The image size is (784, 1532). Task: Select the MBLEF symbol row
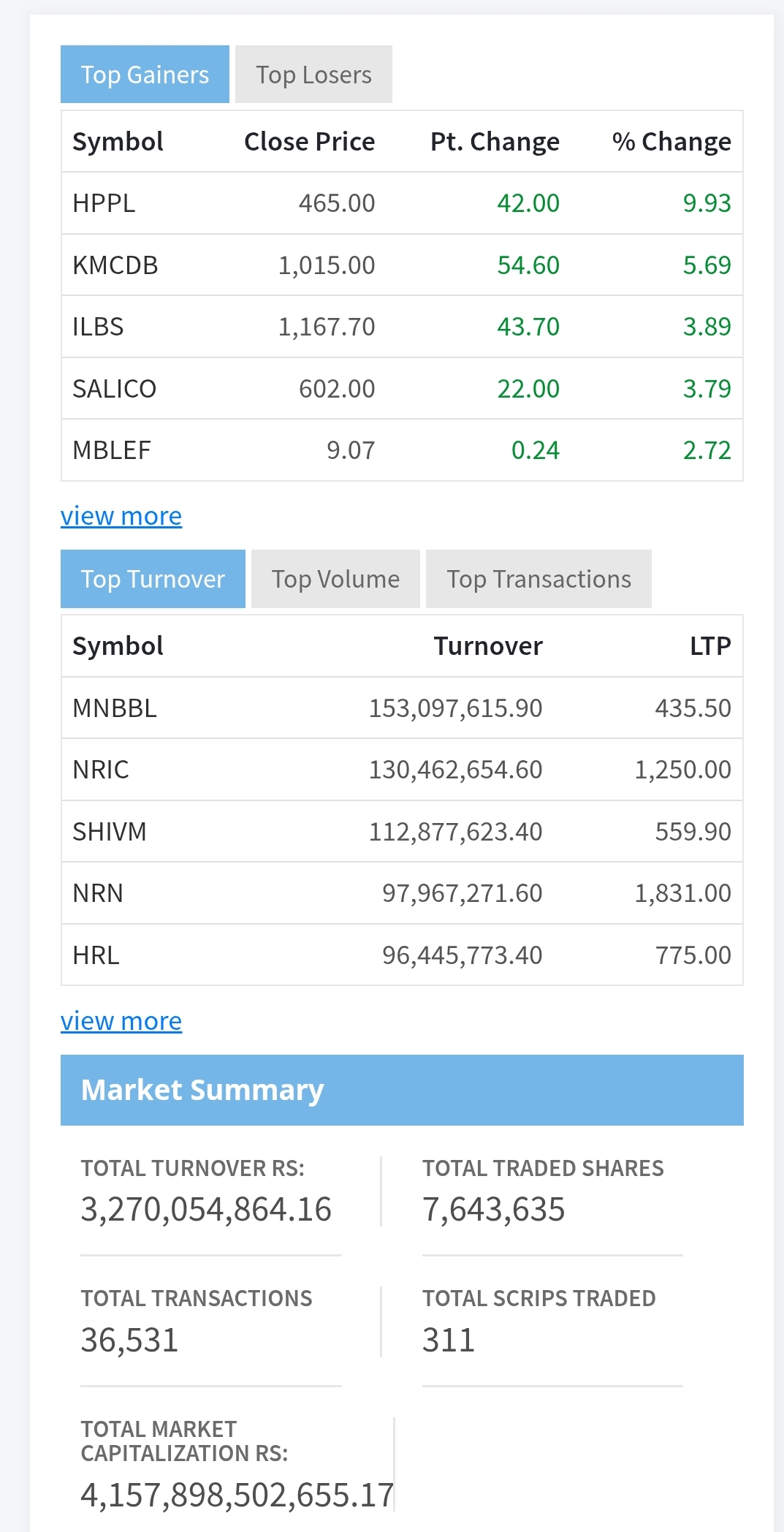tap(112, 450)
